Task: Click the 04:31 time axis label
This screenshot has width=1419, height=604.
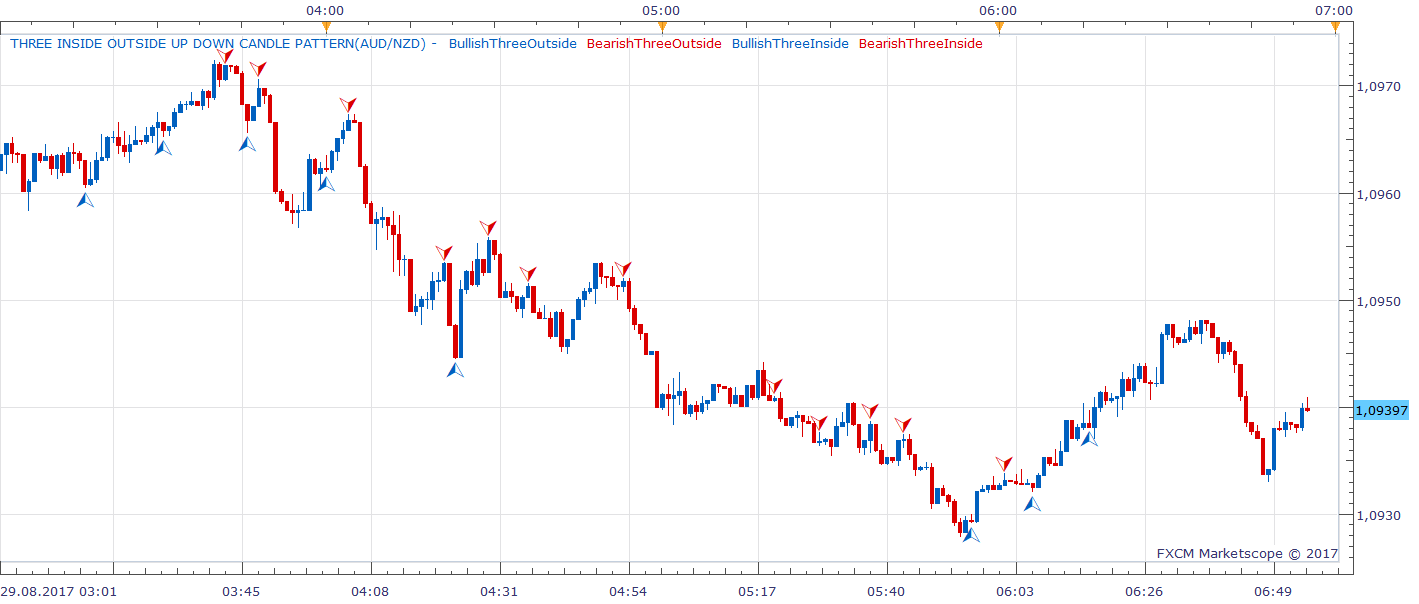Action: 499,591
